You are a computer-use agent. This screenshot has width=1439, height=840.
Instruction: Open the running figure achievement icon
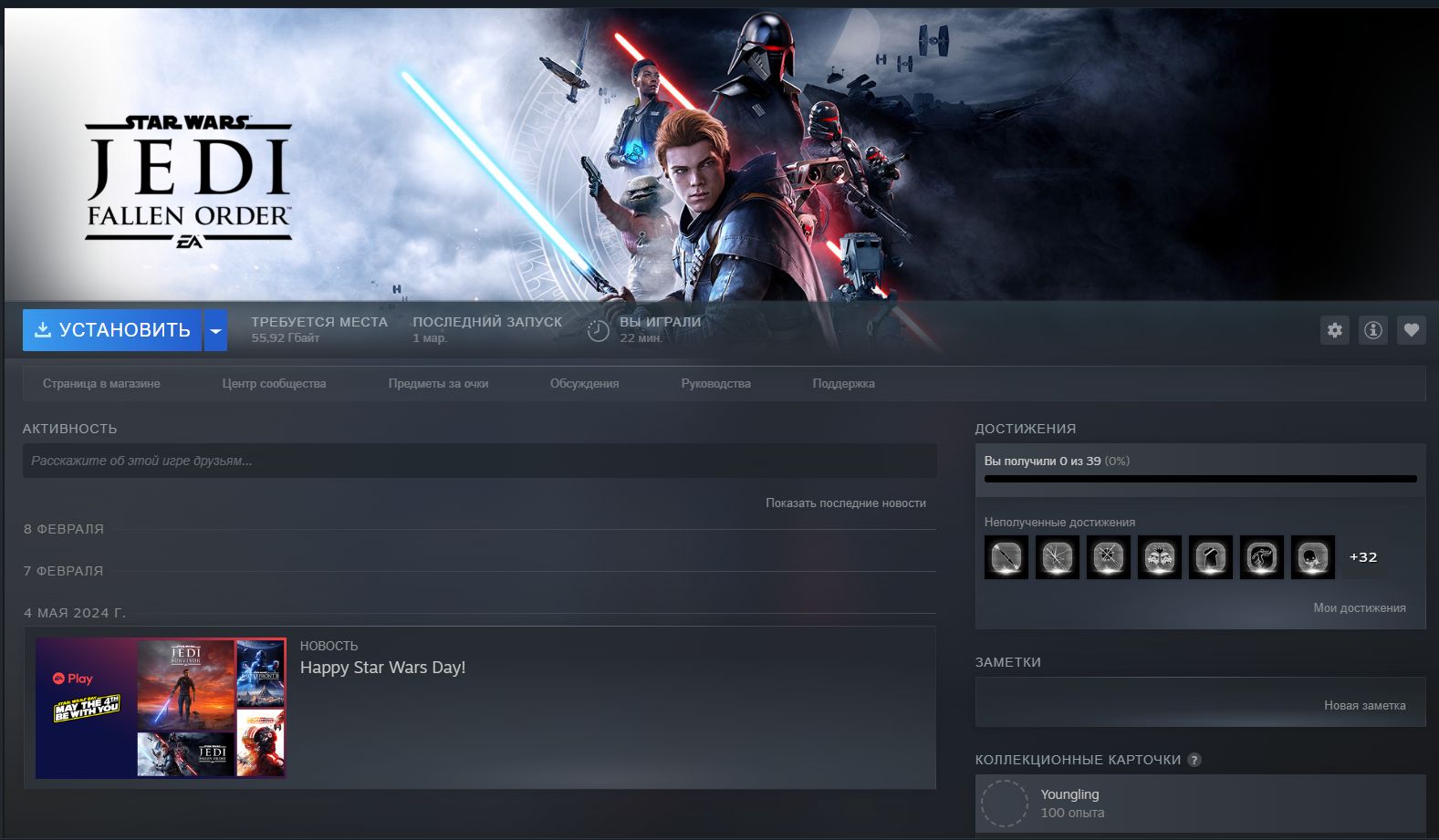pos(1262,557)
